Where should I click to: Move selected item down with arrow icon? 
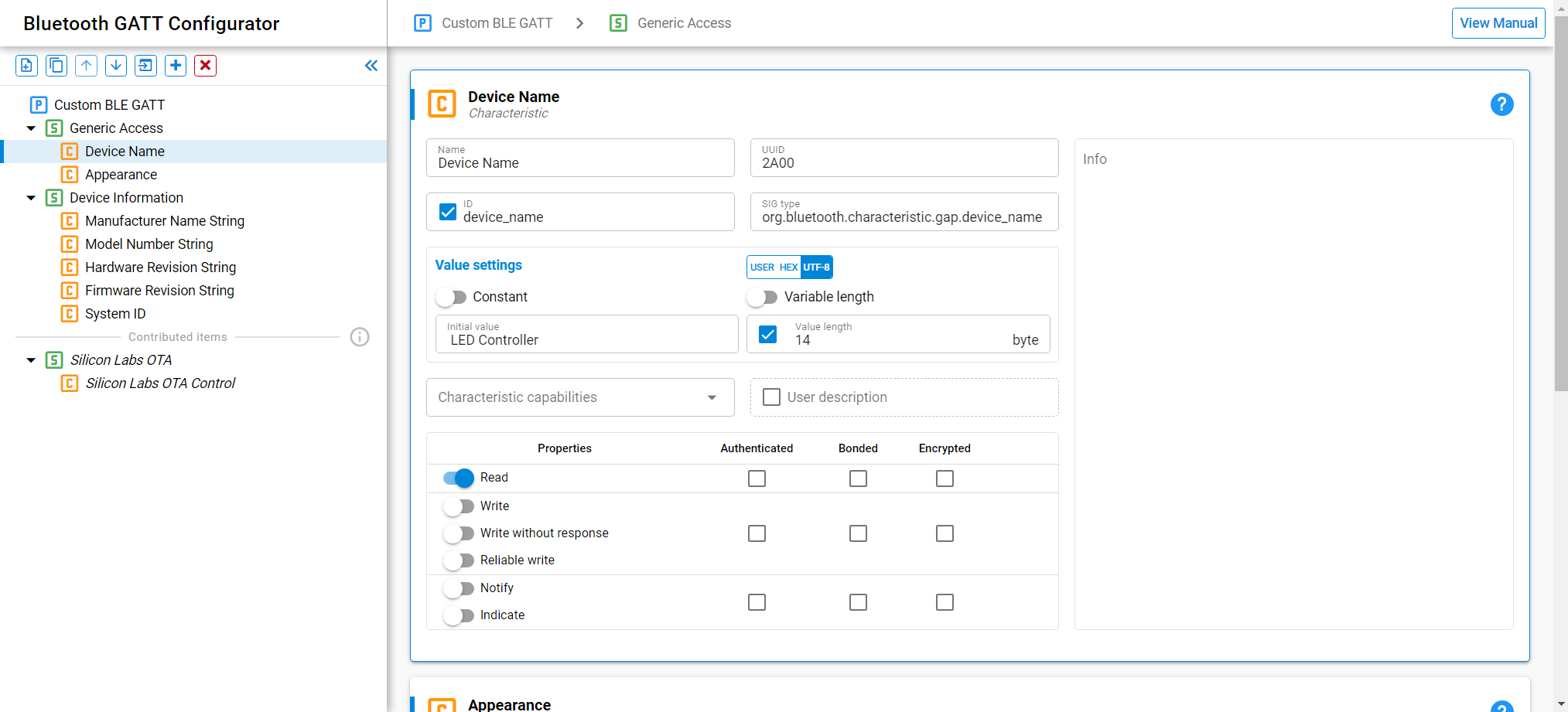coord(116,66)
